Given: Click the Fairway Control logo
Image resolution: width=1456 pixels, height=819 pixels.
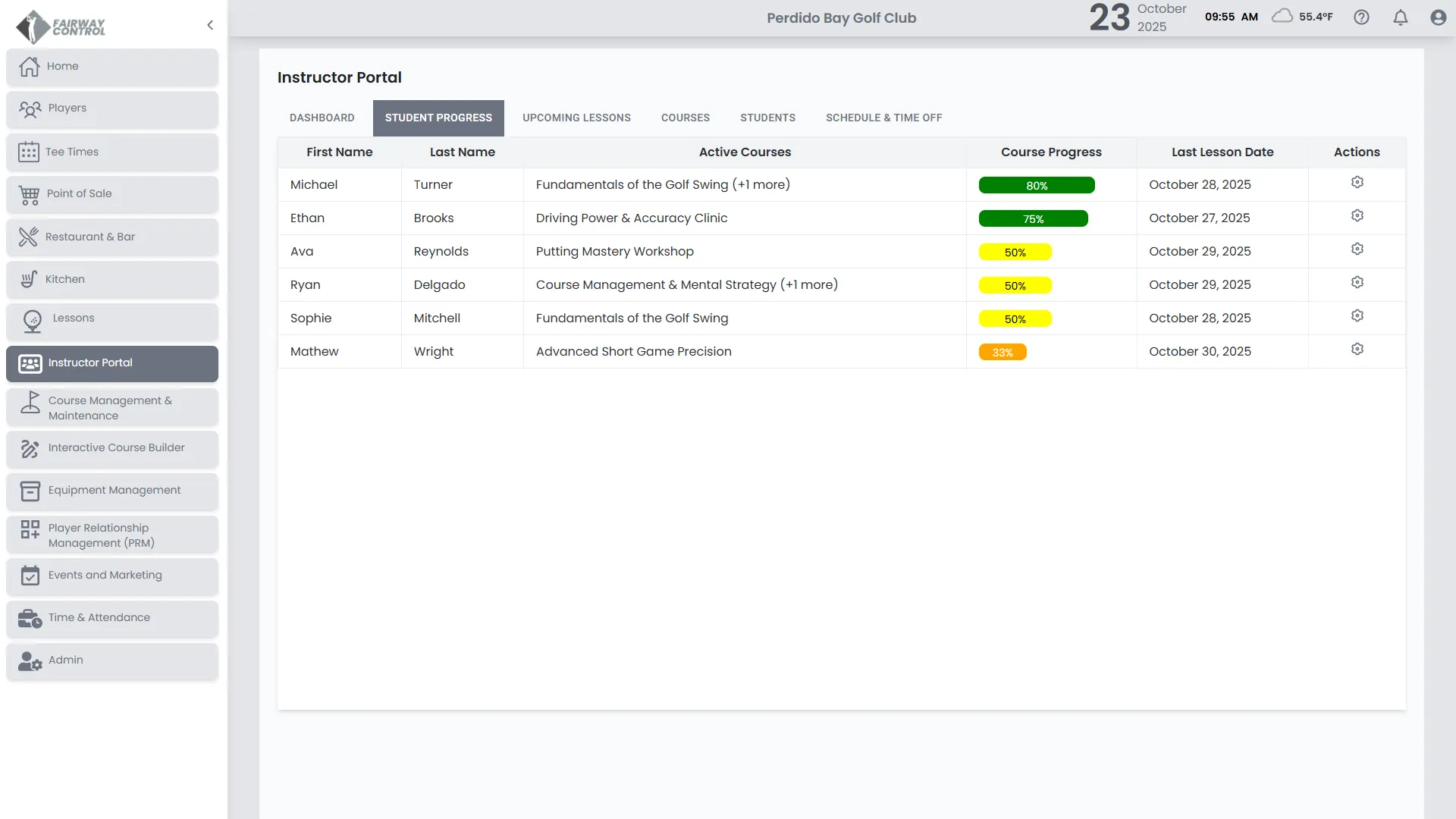Looking at the screenshot, I should point(61,27).
